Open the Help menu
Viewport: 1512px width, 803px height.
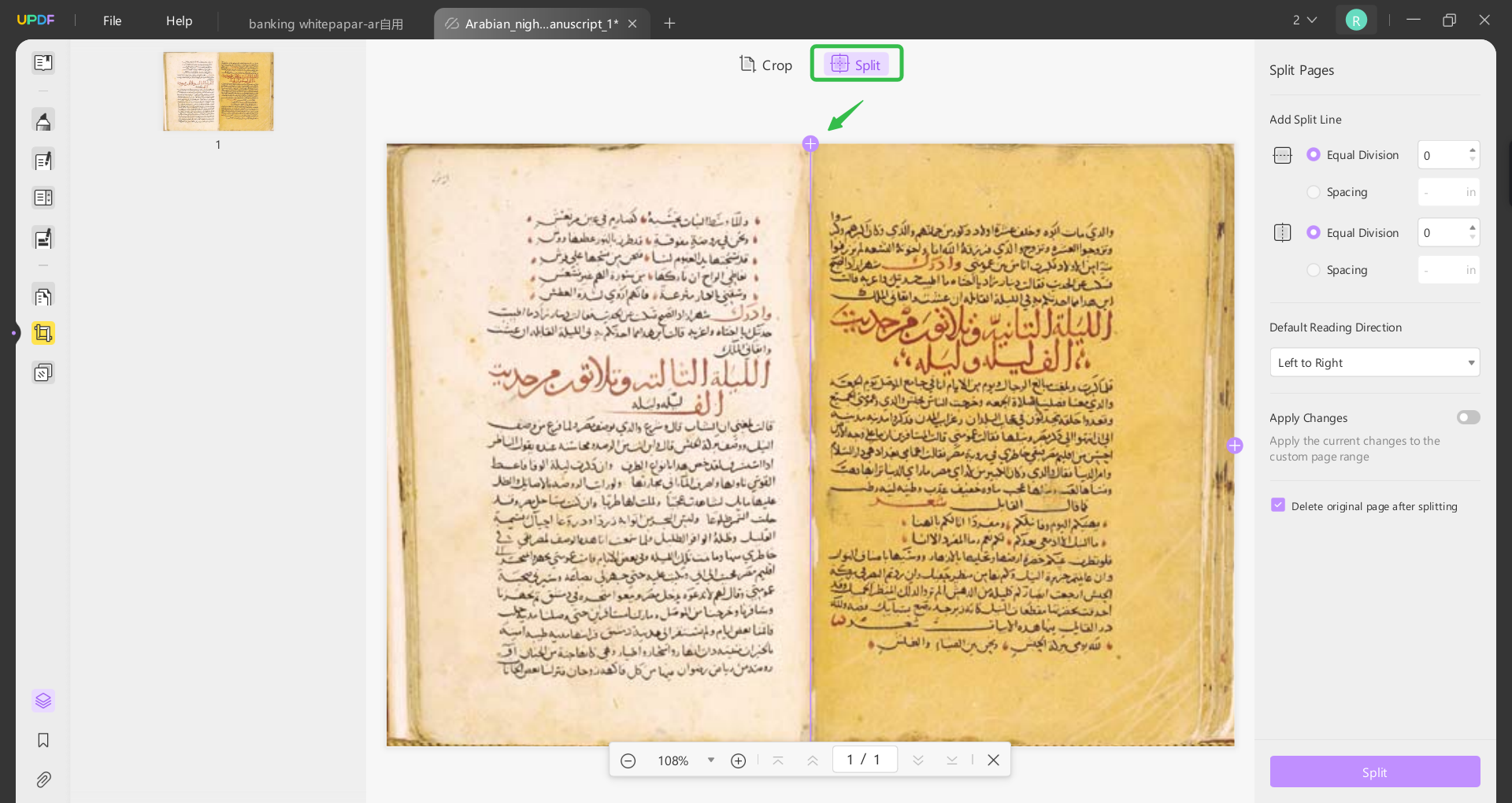coord(179,20)
